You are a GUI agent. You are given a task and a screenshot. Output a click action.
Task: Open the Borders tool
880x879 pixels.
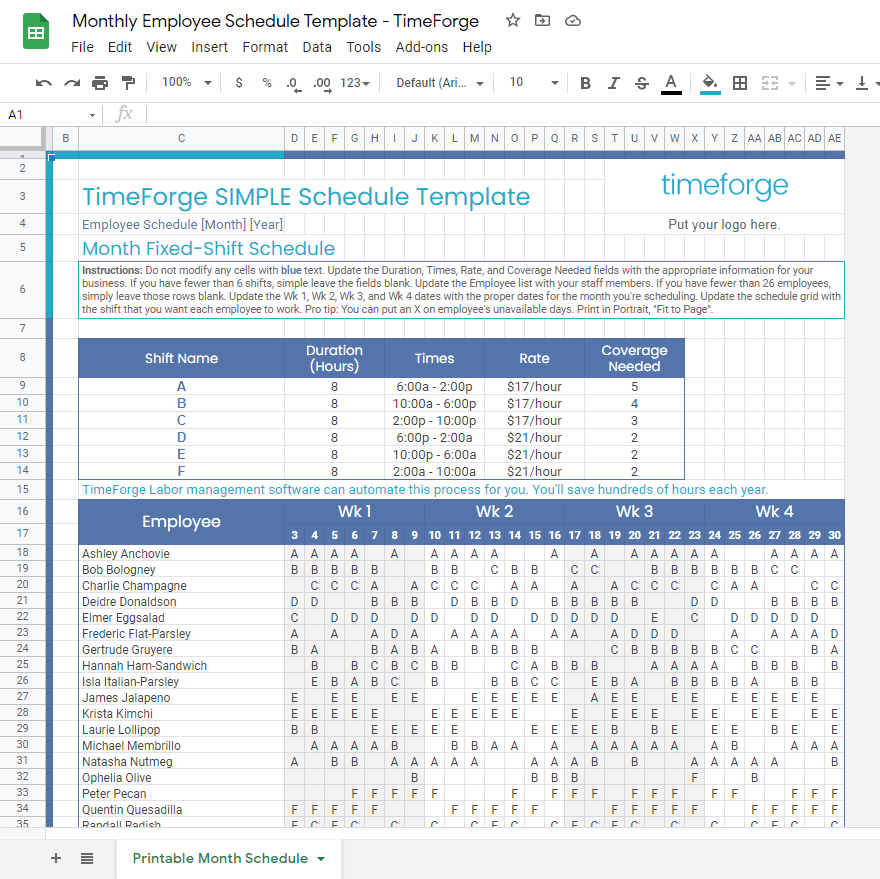[740, 83]
